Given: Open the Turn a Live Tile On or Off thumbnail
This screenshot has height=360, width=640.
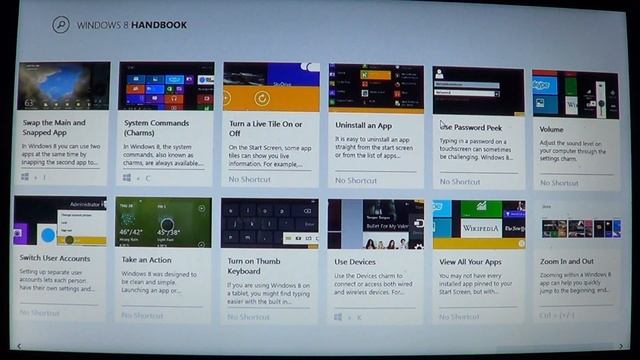Looking at the screenshot, I should coord(271,87).
